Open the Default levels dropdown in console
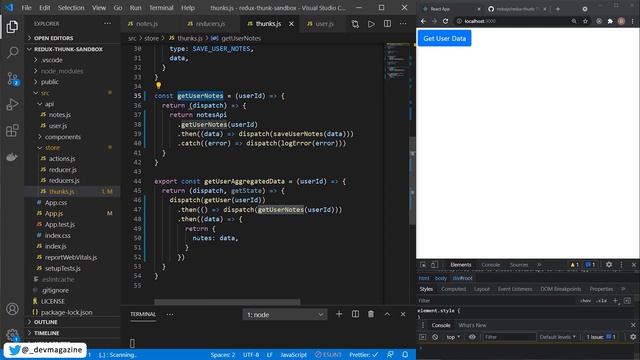The height and width of the screenshot is (360, 640). point(558,337)
